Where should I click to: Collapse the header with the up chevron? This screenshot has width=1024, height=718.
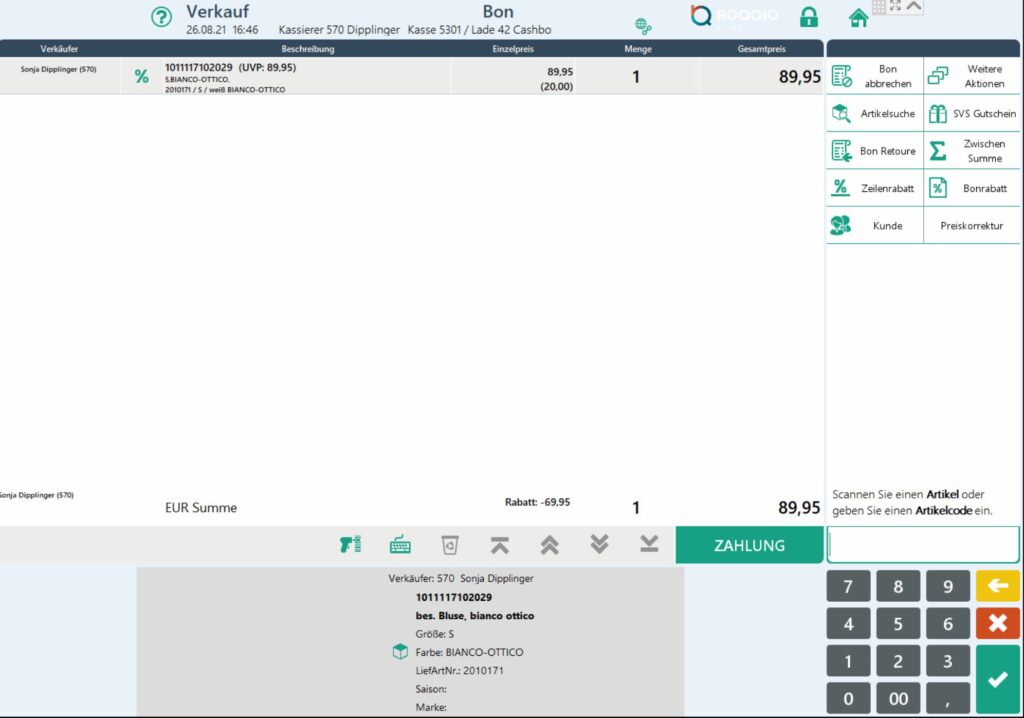coord(914,6)
